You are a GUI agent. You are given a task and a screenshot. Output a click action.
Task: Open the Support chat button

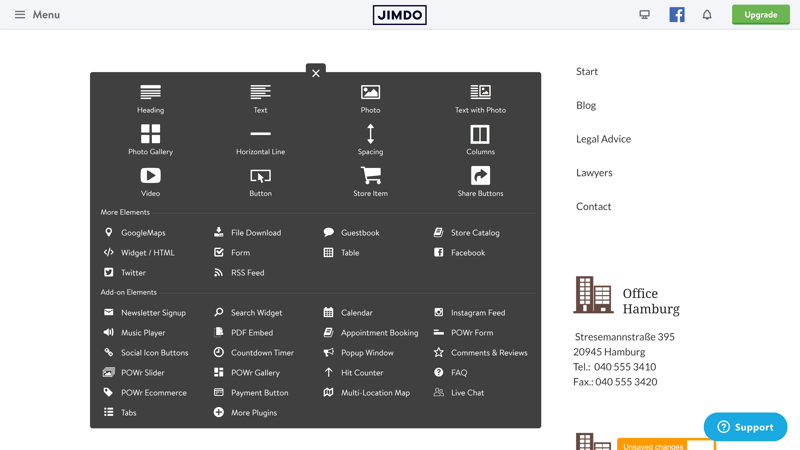coord(745,427)
